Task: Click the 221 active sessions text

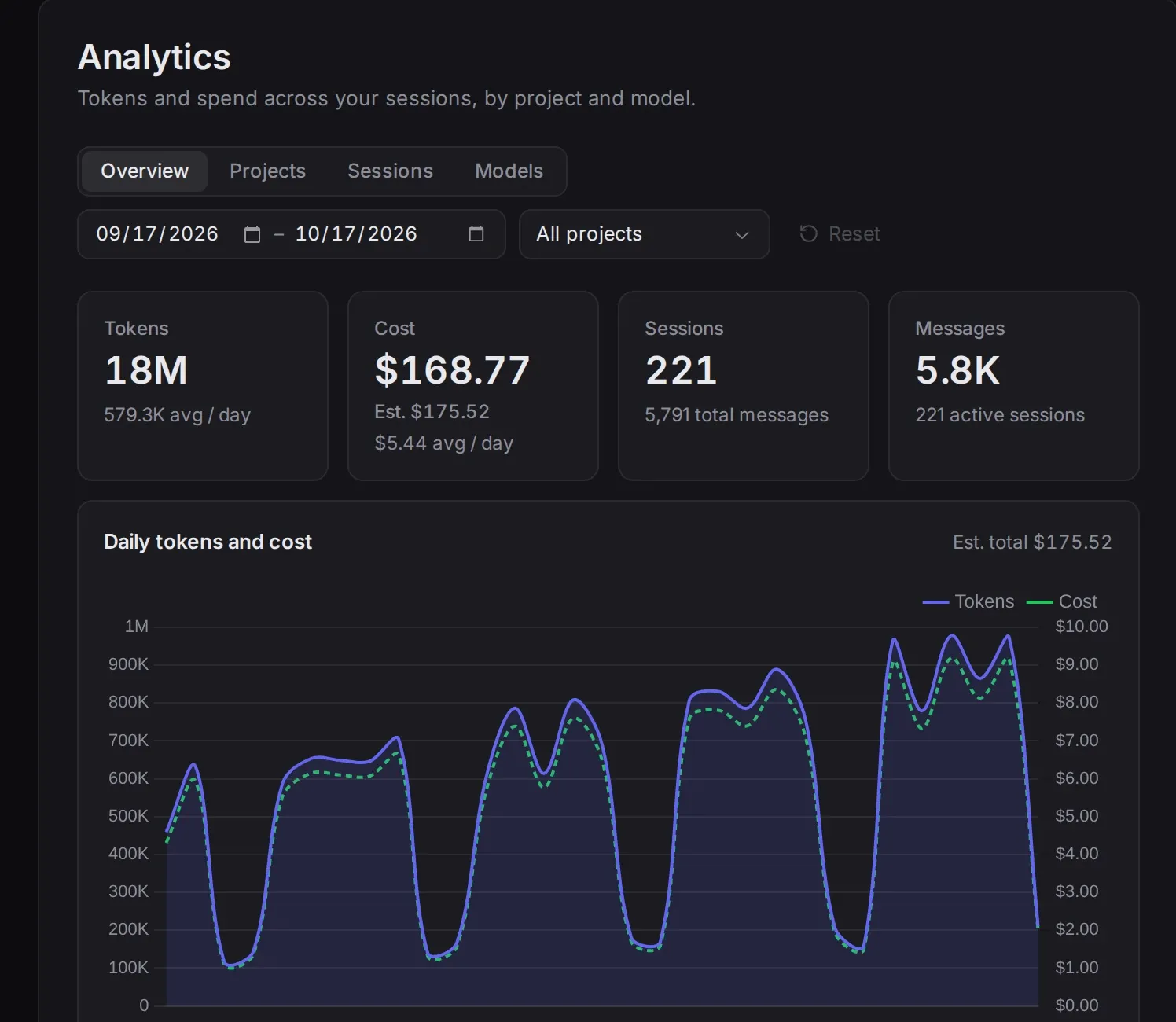Action: point(1000,415)
